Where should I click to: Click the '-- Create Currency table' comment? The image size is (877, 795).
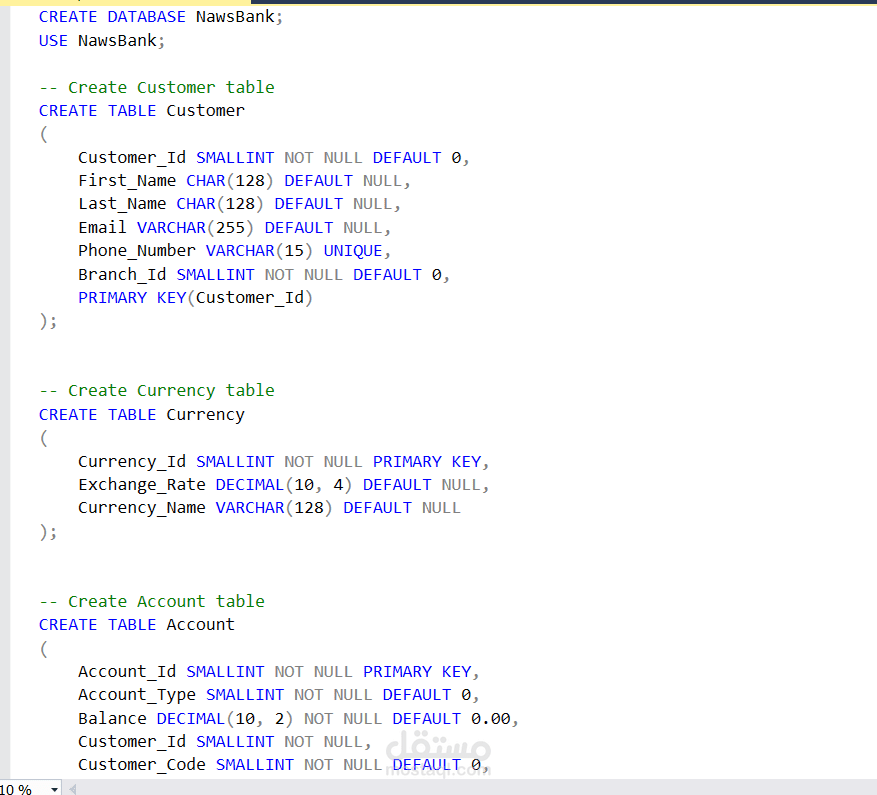coord(157,391)
